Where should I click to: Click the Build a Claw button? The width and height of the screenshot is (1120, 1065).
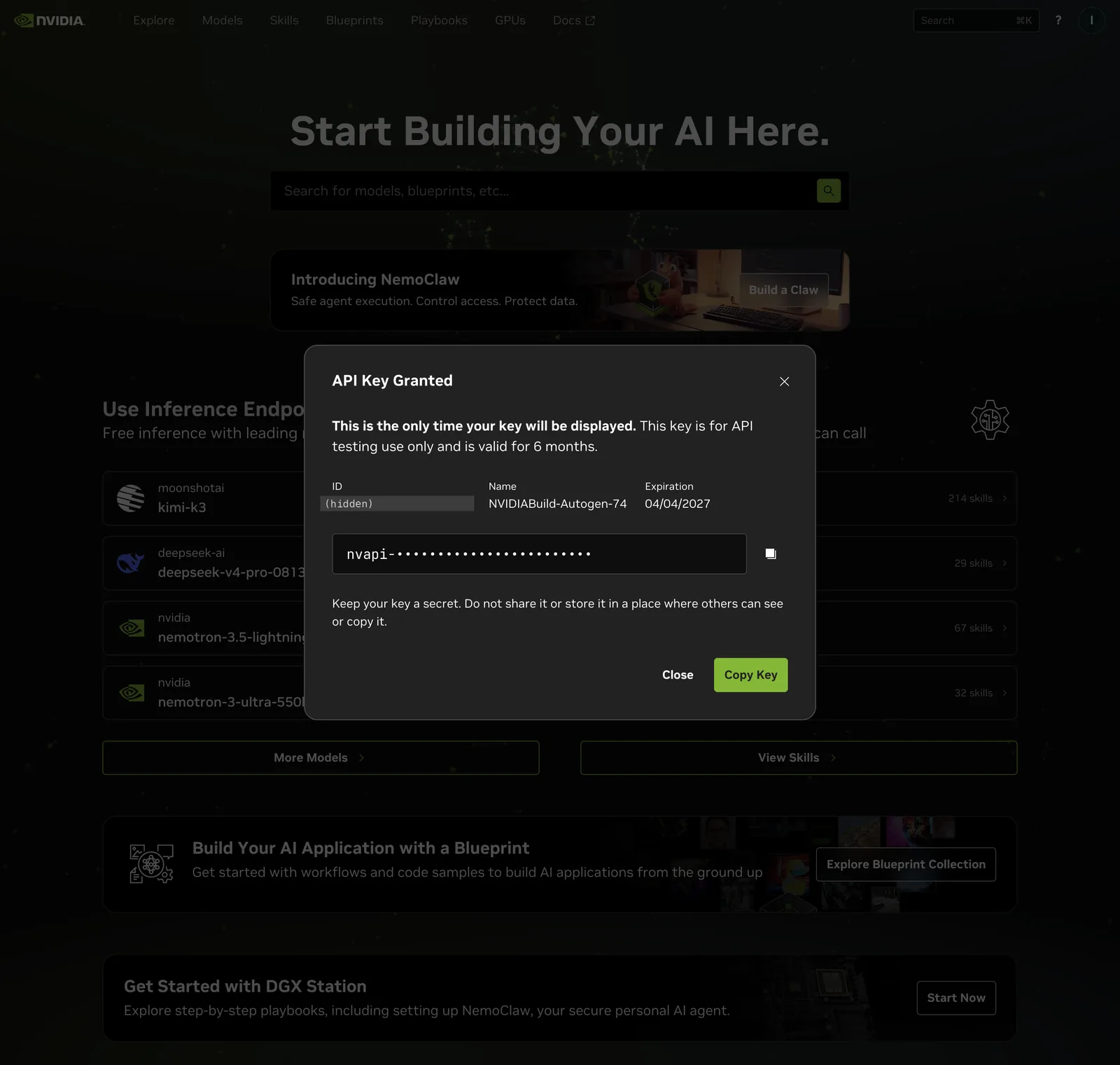click(x=784, y=290)
